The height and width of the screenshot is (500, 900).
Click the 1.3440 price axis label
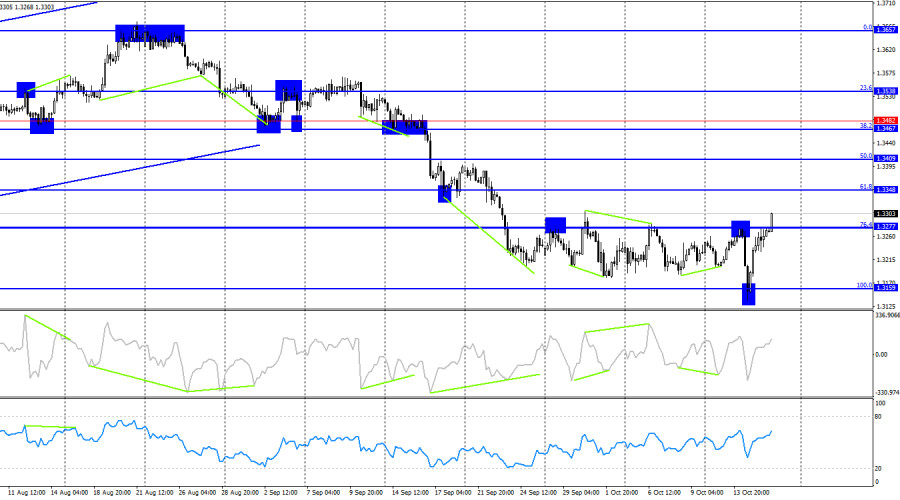(886, 143)
